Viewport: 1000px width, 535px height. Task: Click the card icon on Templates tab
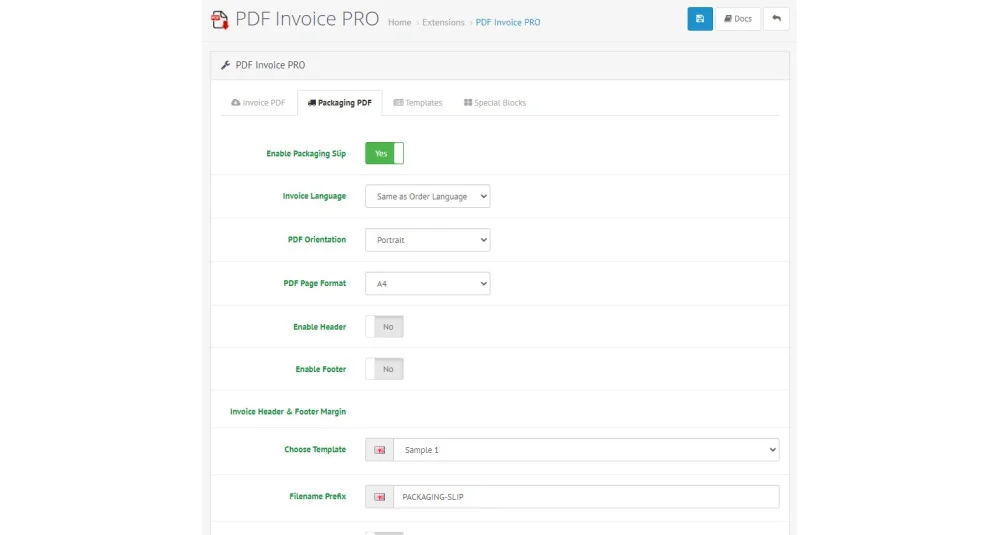[398, 103]
